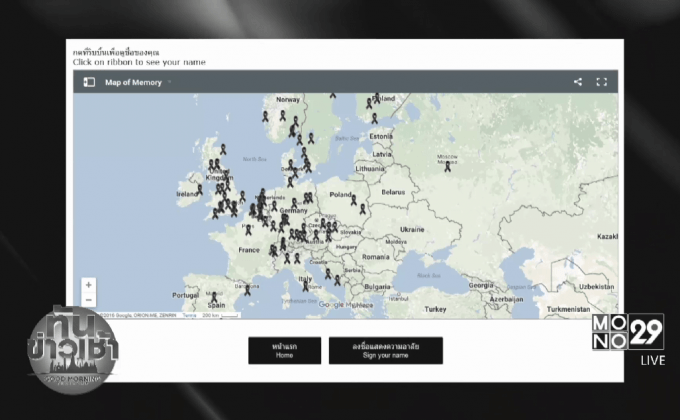The image size is (680, 420).
Task: Zoom out with the minus button
Action: 89,299
